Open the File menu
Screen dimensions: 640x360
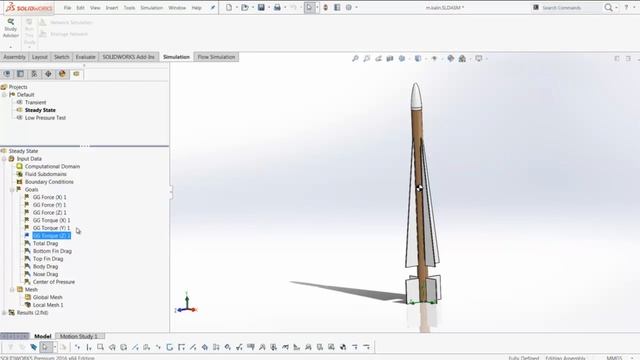click(67, 8)
